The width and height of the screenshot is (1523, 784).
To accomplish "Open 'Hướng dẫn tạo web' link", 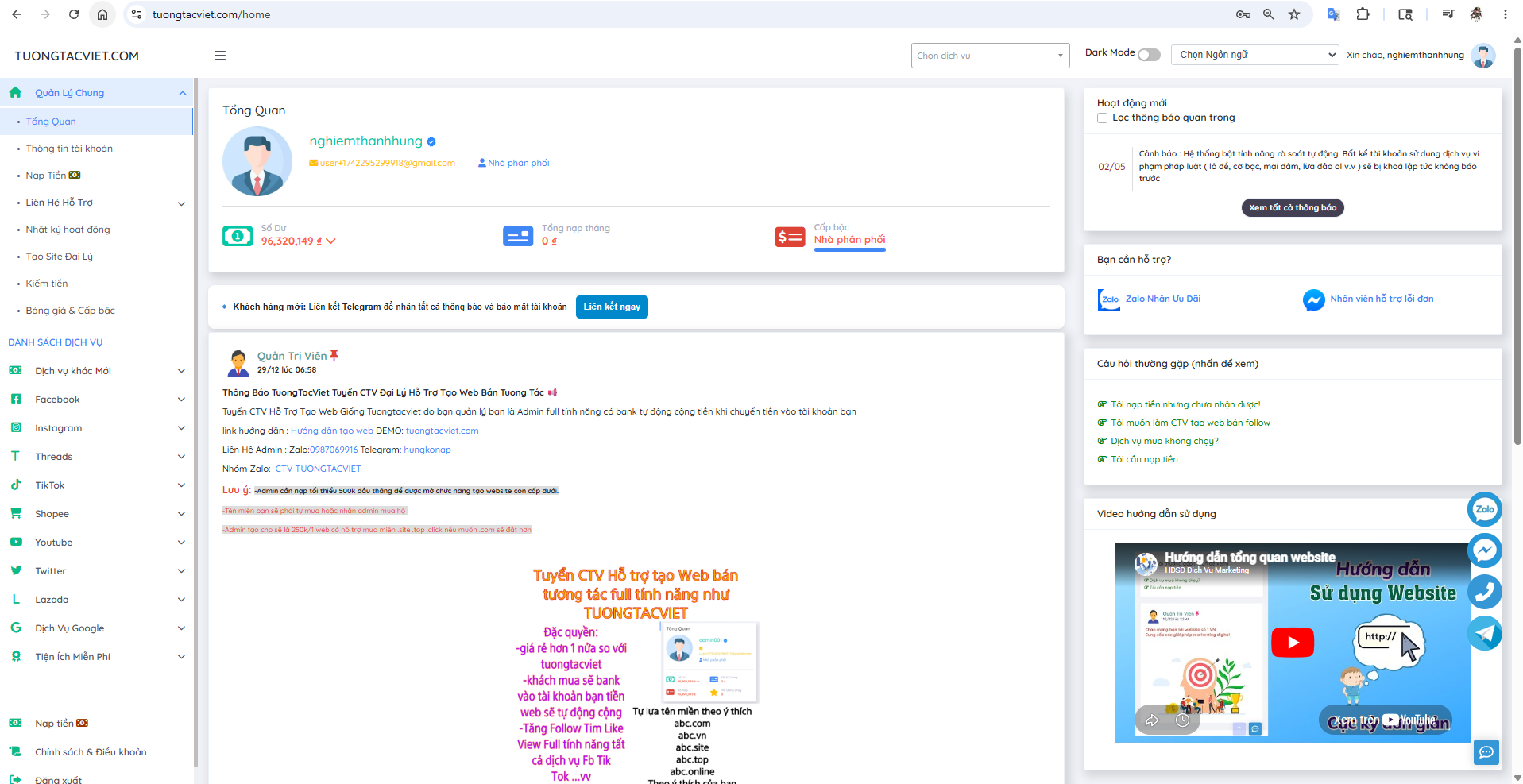I will (x=332, y=431).
